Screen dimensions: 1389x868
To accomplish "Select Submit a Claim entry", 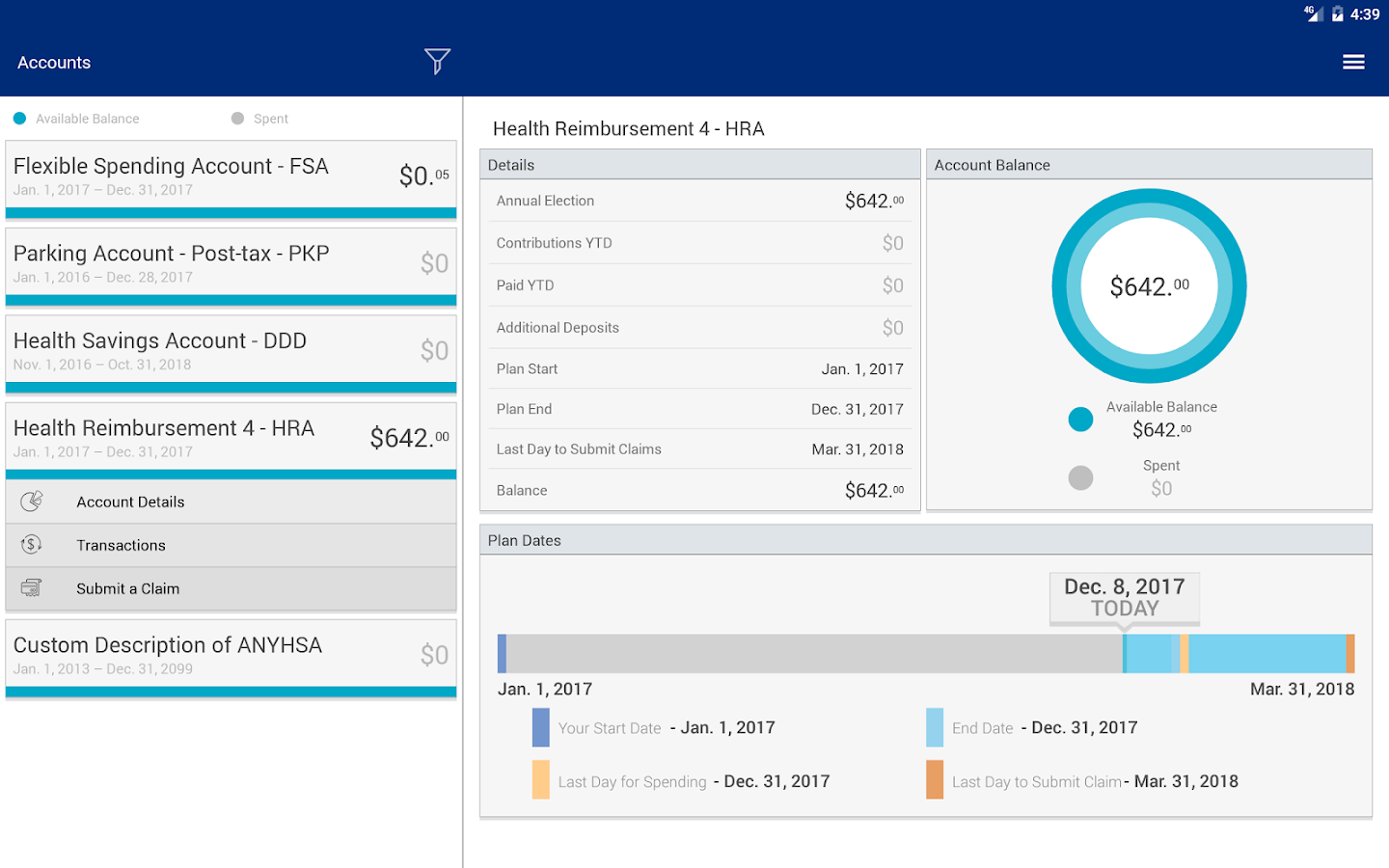I will [x=231, y=588].
